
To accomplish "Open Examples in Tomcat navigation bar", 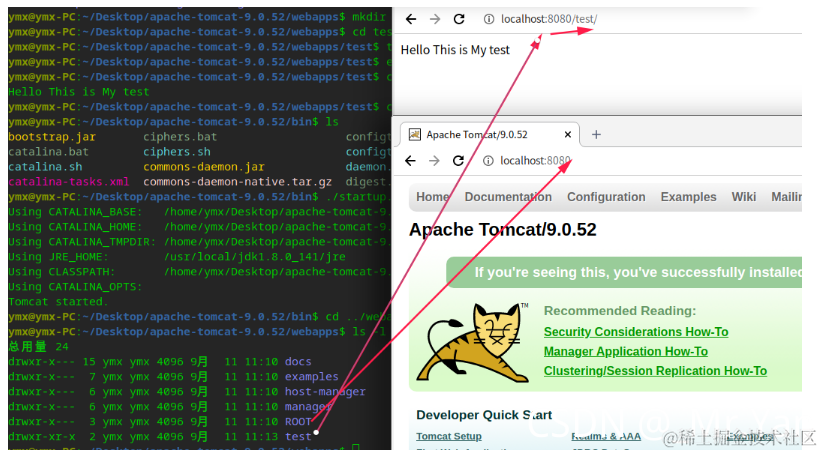I will (x=689, y=197).
